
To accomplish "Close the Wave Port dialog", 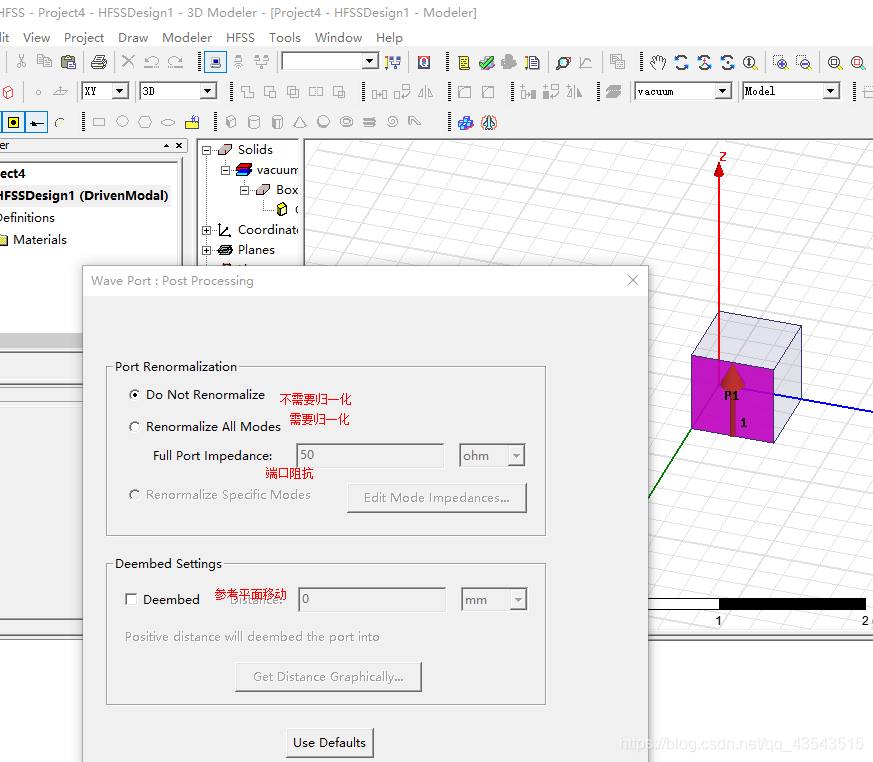I will (632, 280).
